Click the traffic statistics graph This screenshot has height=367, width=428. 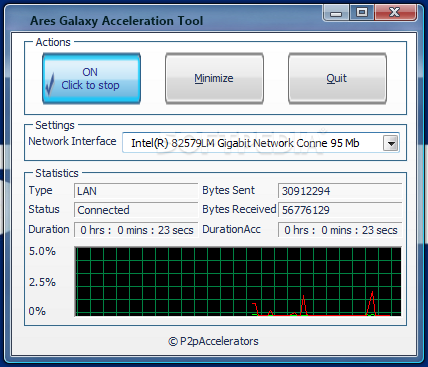(x=238, y=282)
